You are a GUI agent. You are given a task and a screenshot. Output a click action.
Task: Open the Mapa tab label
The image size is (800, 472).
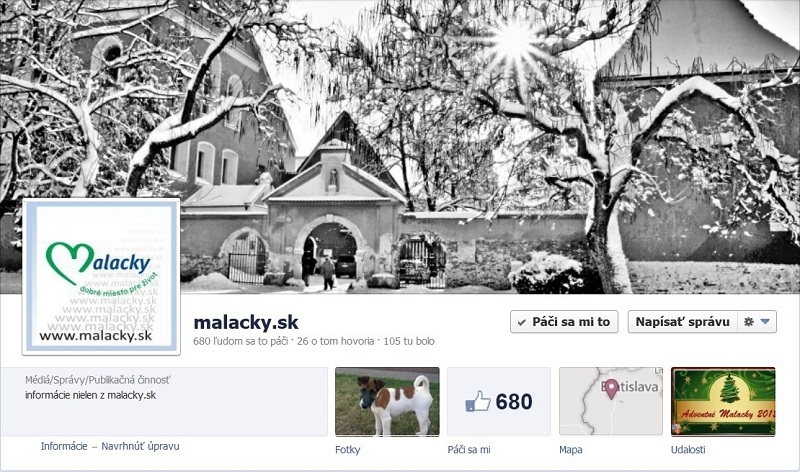click(x=570, y=450)
